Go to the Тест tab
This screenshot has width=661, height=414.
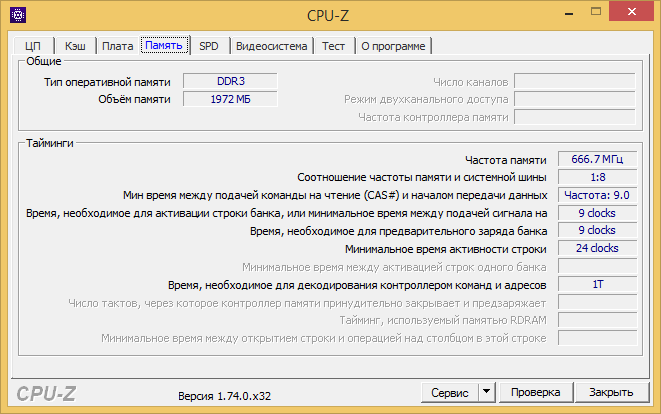[x=333, y=46]
